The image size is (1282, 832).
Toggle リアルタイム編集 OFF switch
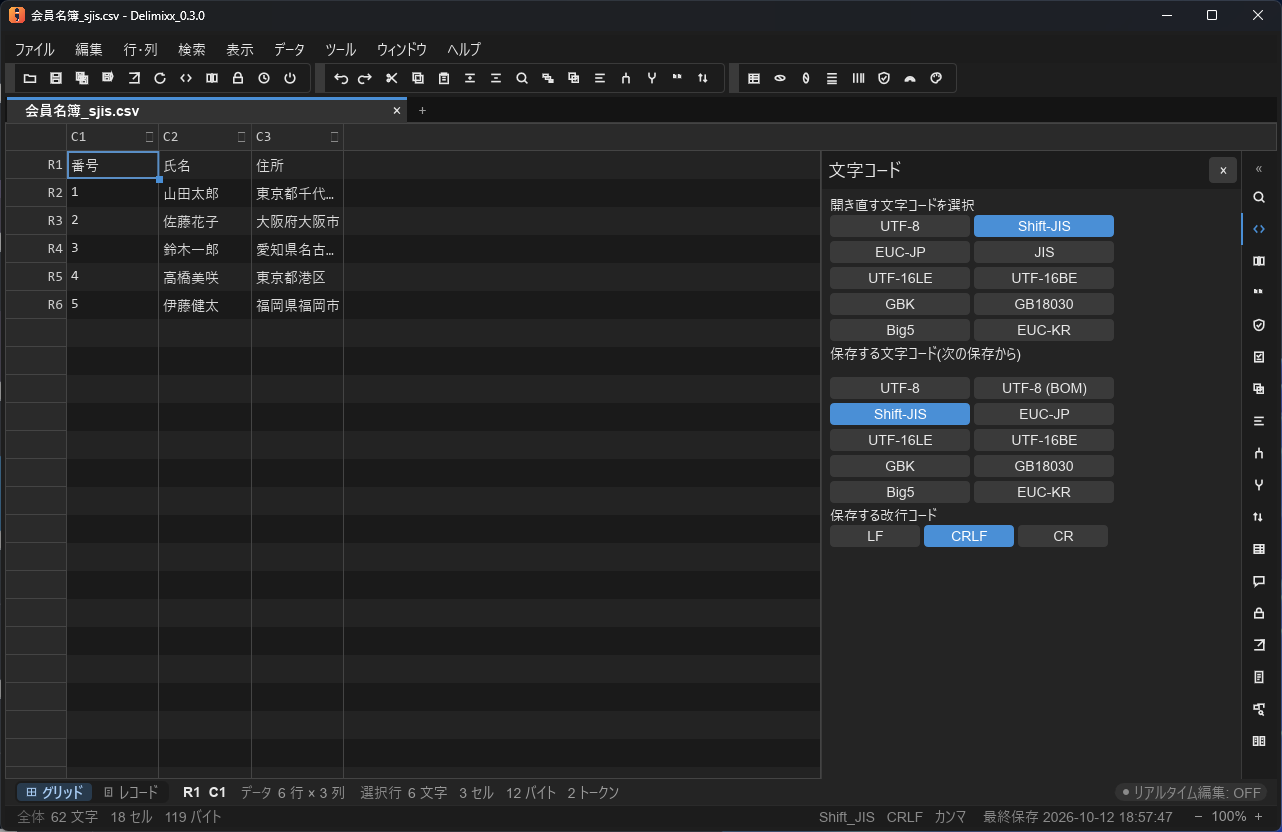point(1191,792)
